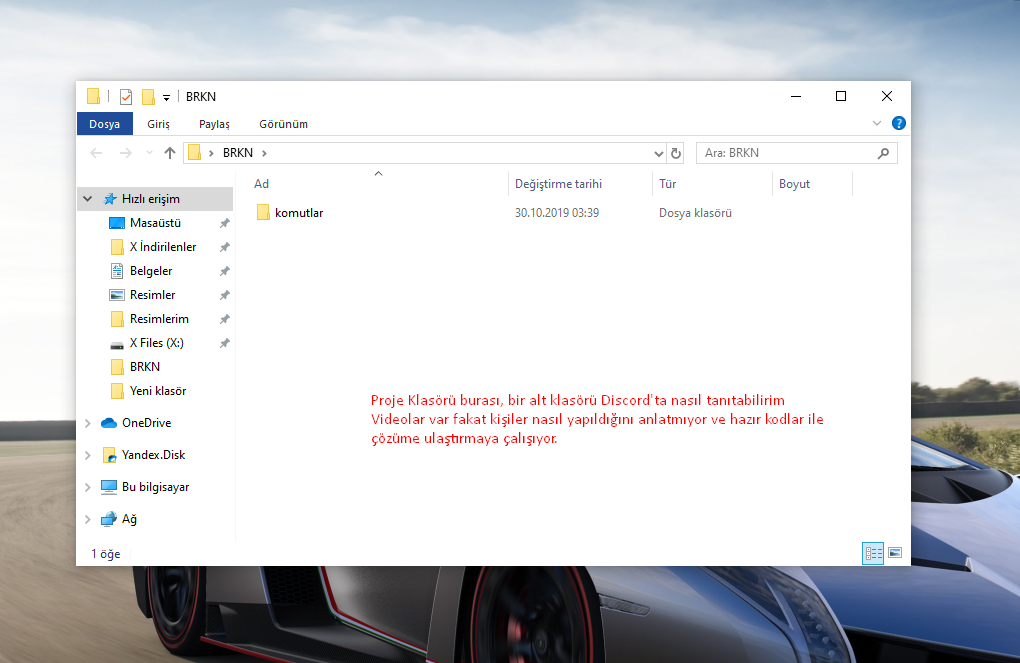Click New folder icon in title bar
Viewport: 1020px width, 663px height.
point(148,97)
